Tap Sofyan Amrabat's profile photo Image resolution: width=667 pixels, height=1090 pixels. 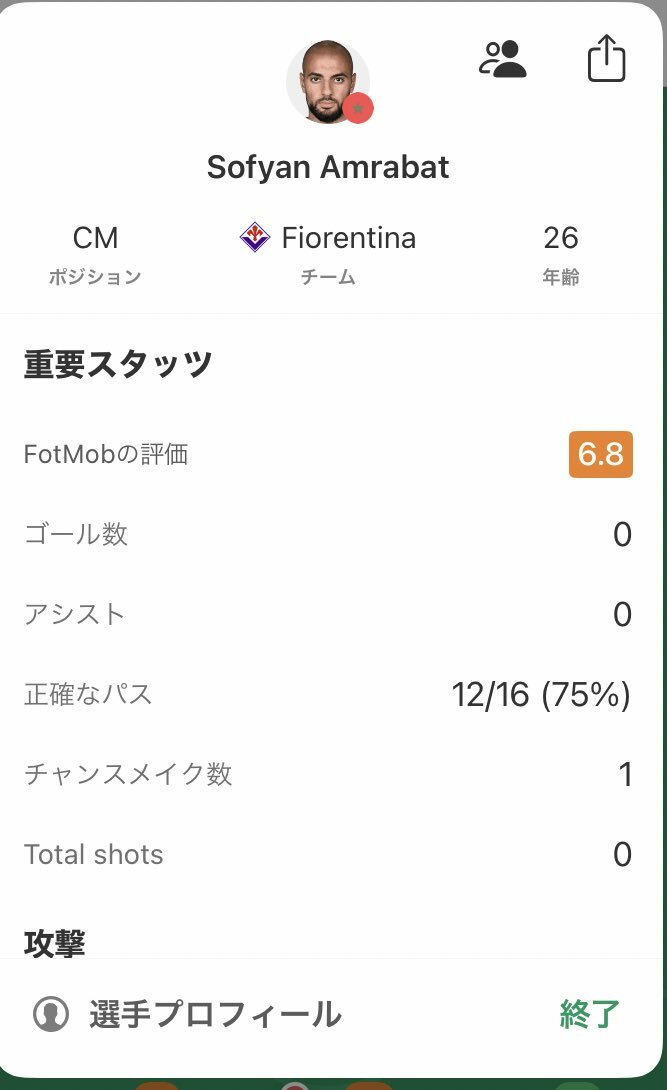tap(327, 82)
